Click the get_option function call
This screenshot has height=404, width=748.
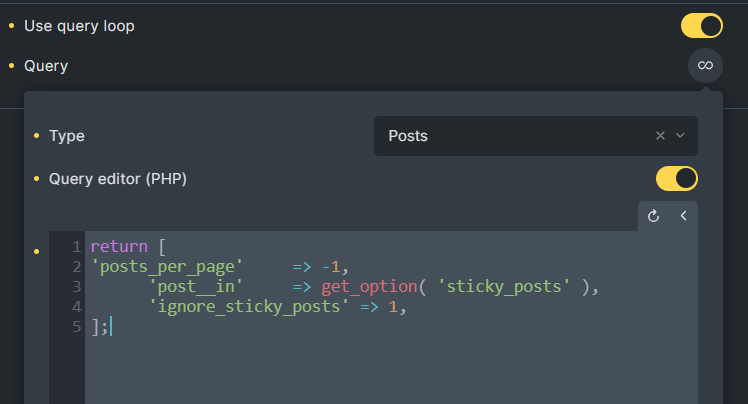(x=369, y=287)
